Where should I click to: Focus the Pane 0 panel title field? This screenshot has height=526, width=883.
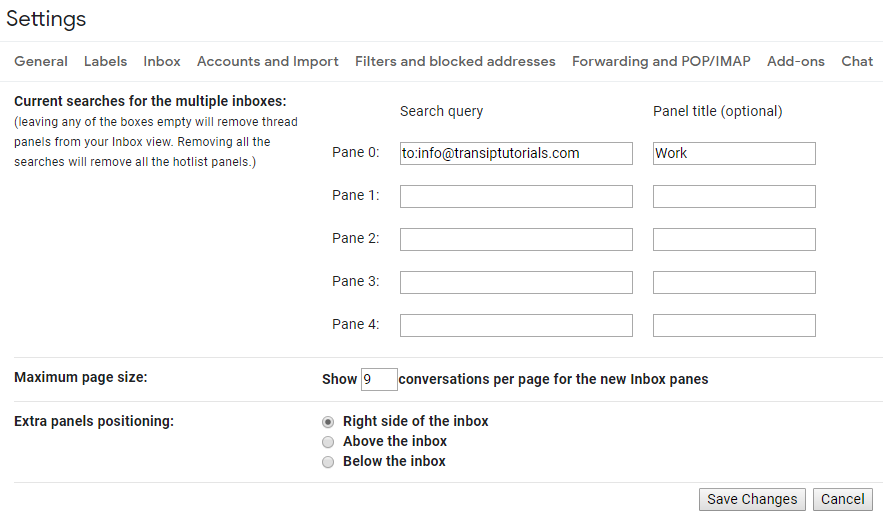coord(734,153)
